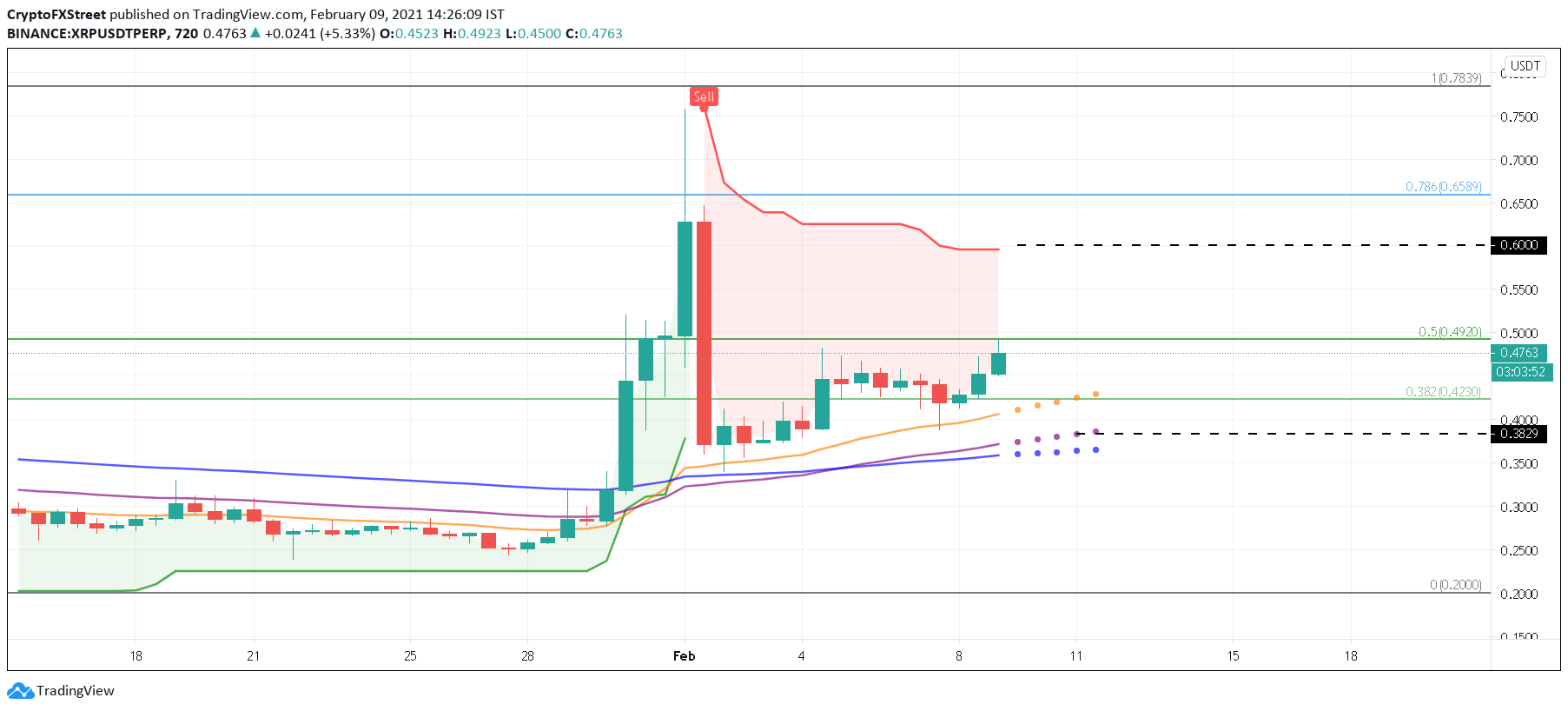Click the CryptoFXStreet author name

tap(56, 15)
